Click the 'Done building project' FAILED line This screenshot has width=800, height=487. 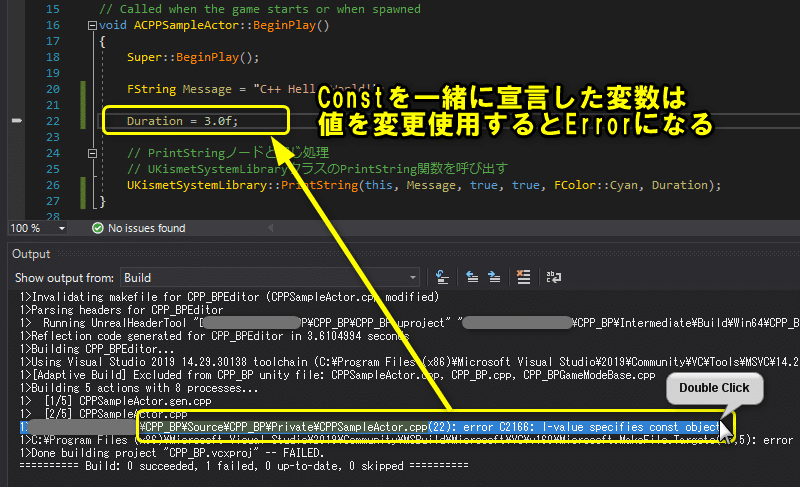click(x=172, y=453)
